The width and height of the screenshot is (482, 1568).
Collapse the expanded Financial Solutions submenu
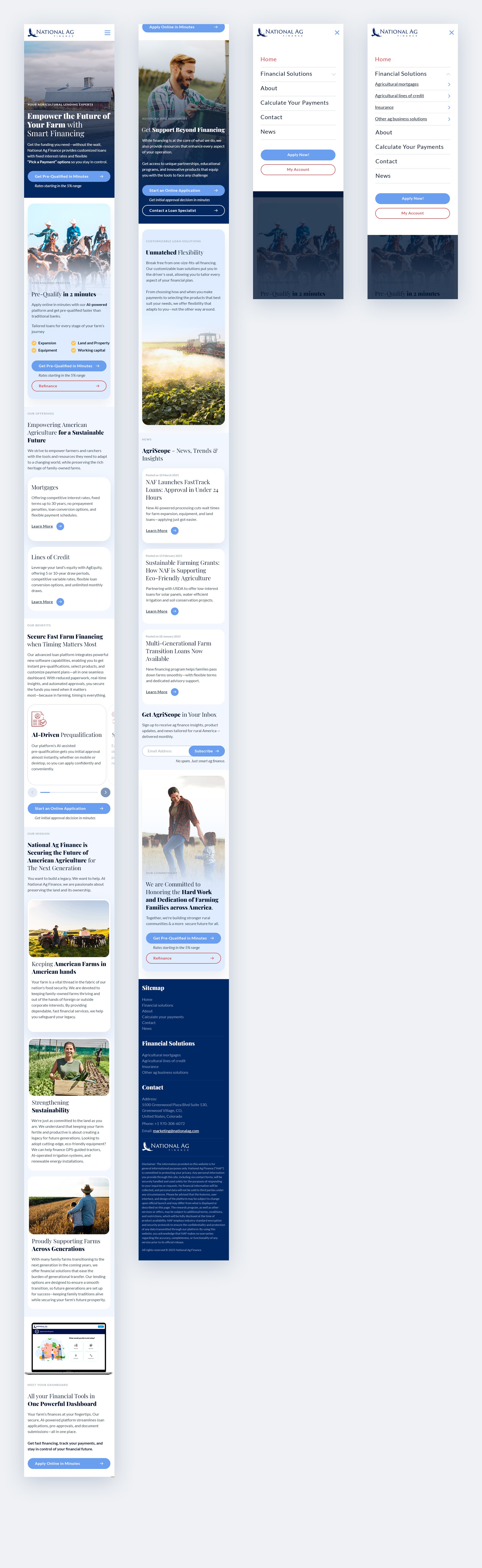(448, 74)
